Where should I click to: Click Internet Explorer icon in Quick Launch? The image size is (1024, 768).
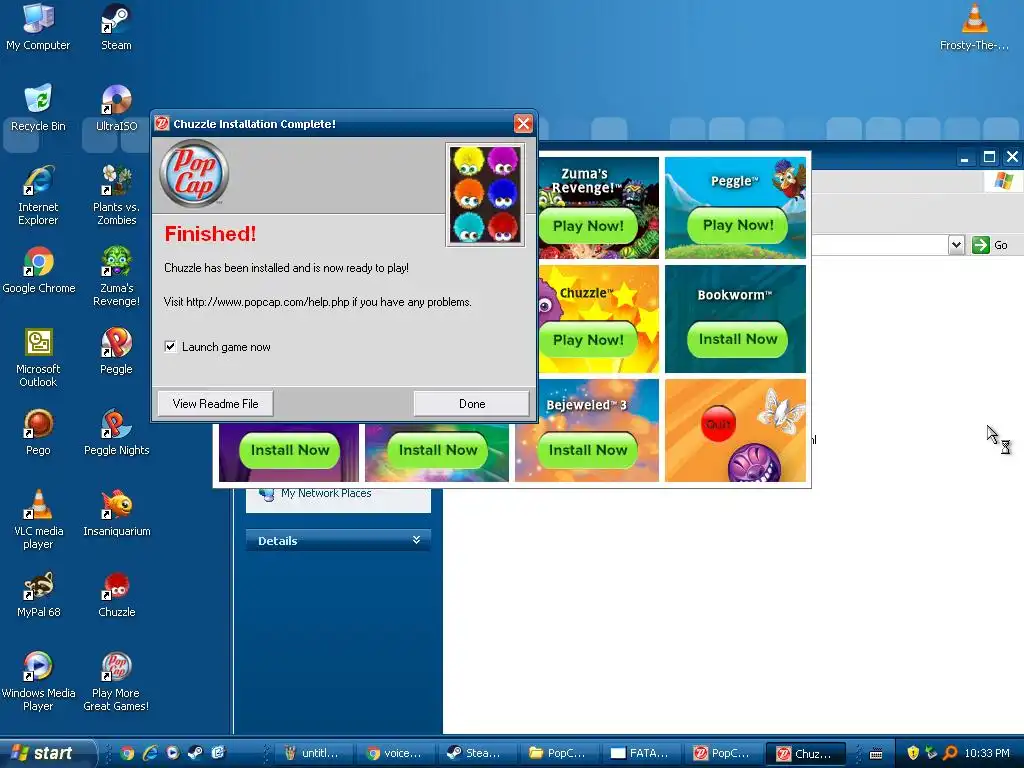pos(150,753)
